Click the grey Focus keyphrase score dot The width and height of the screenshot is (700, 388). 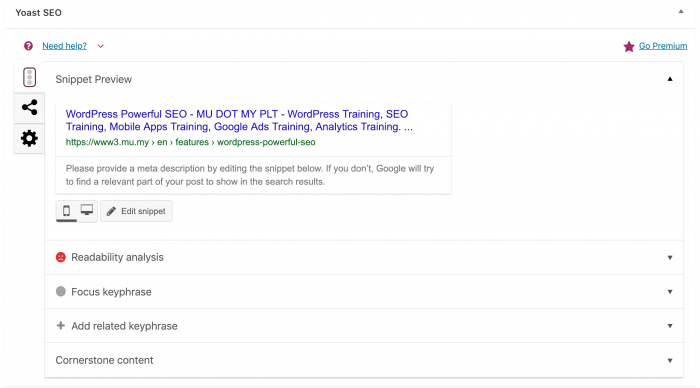click(x=61, y=292)
